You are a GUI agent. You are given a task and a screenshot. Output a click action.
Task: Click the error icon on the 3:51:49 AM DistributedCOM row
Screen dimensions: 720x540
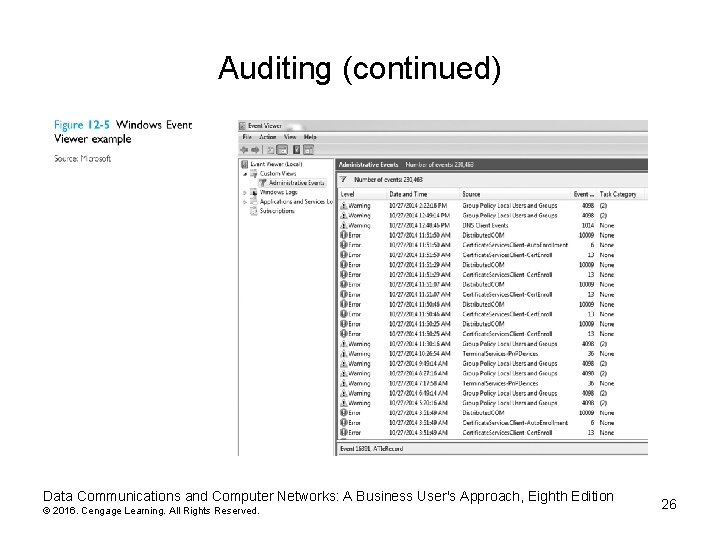tap(343, 412)
